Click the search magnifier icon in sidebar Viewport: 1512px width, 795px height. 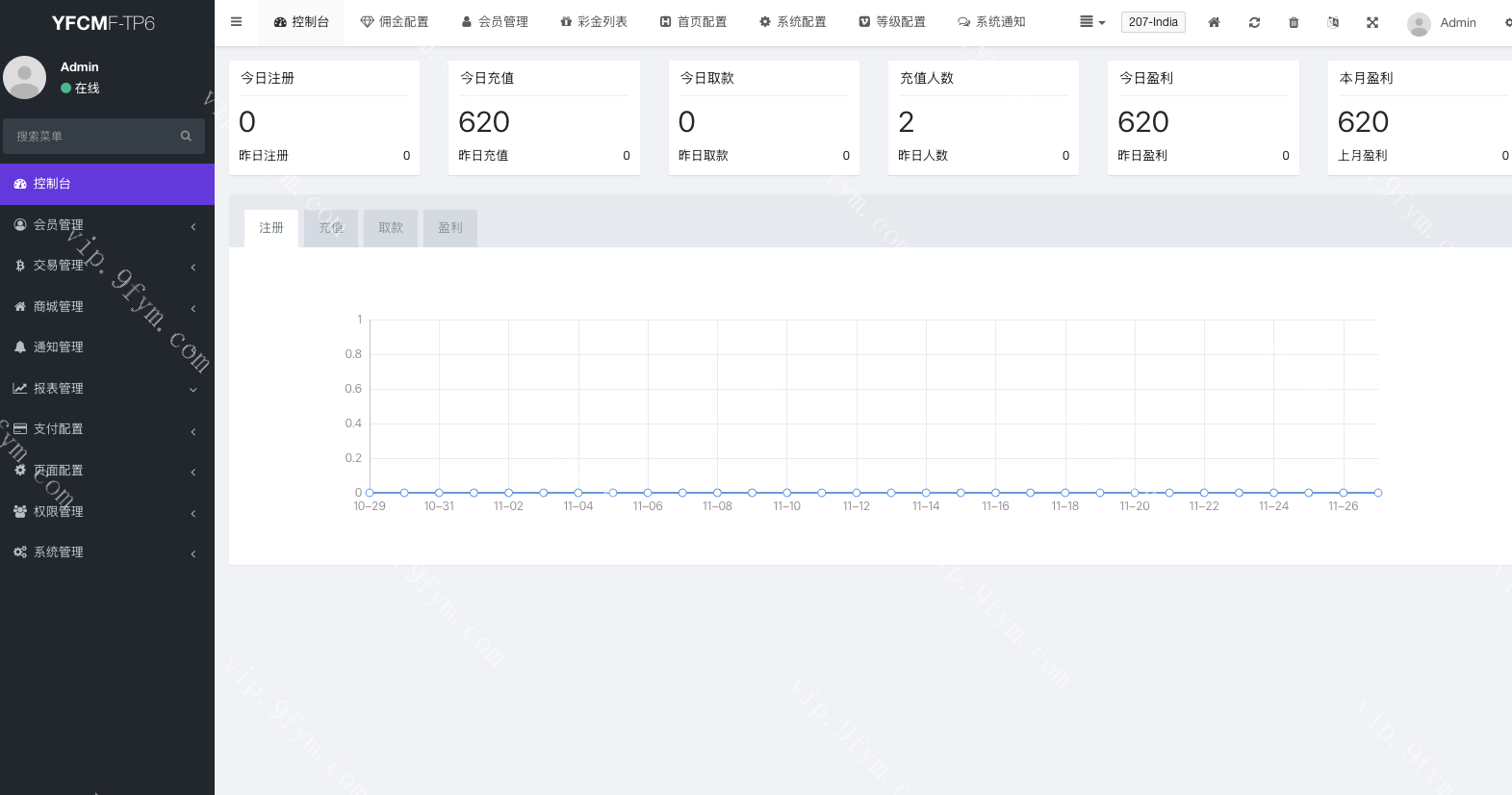186,137
